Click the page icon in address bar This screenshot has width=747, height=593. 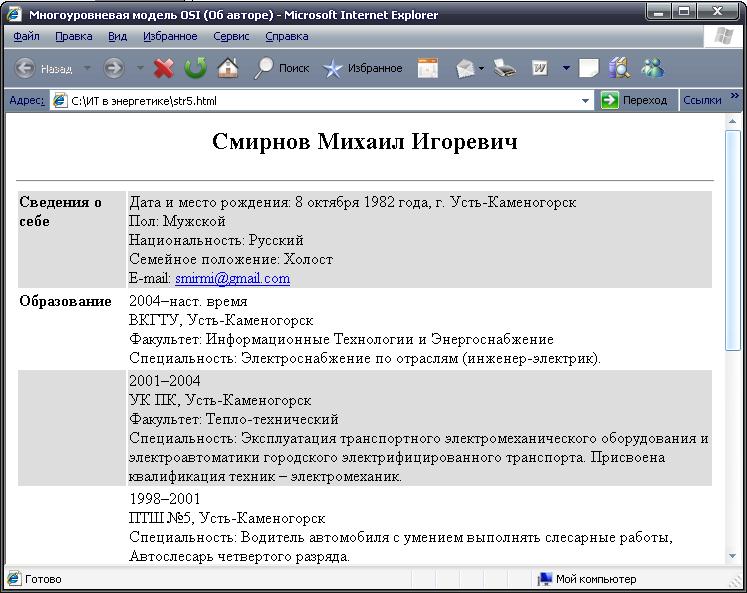[x=60, y=101]
